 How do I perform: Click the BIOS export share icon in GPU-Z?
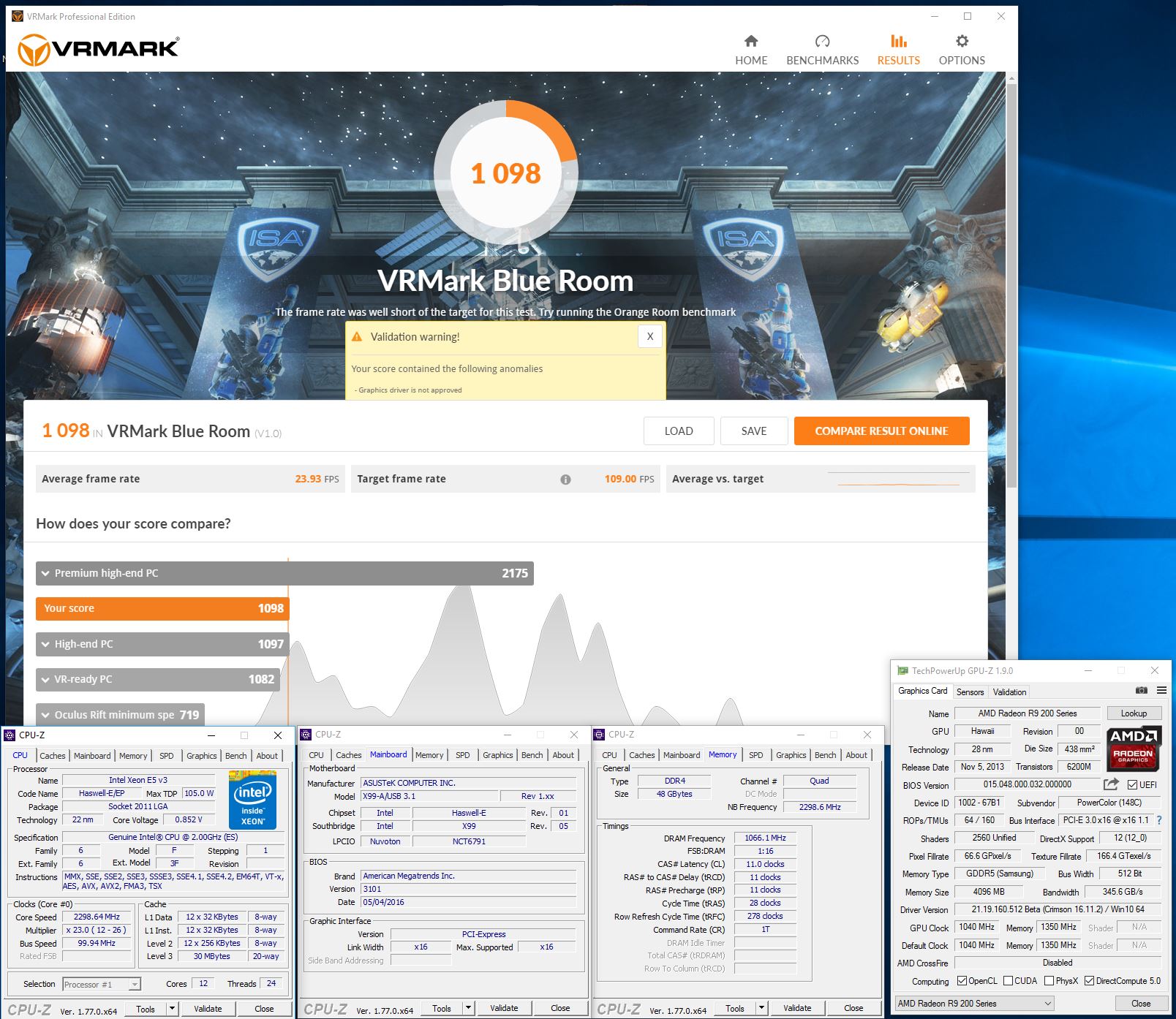tap(1111, 784)
